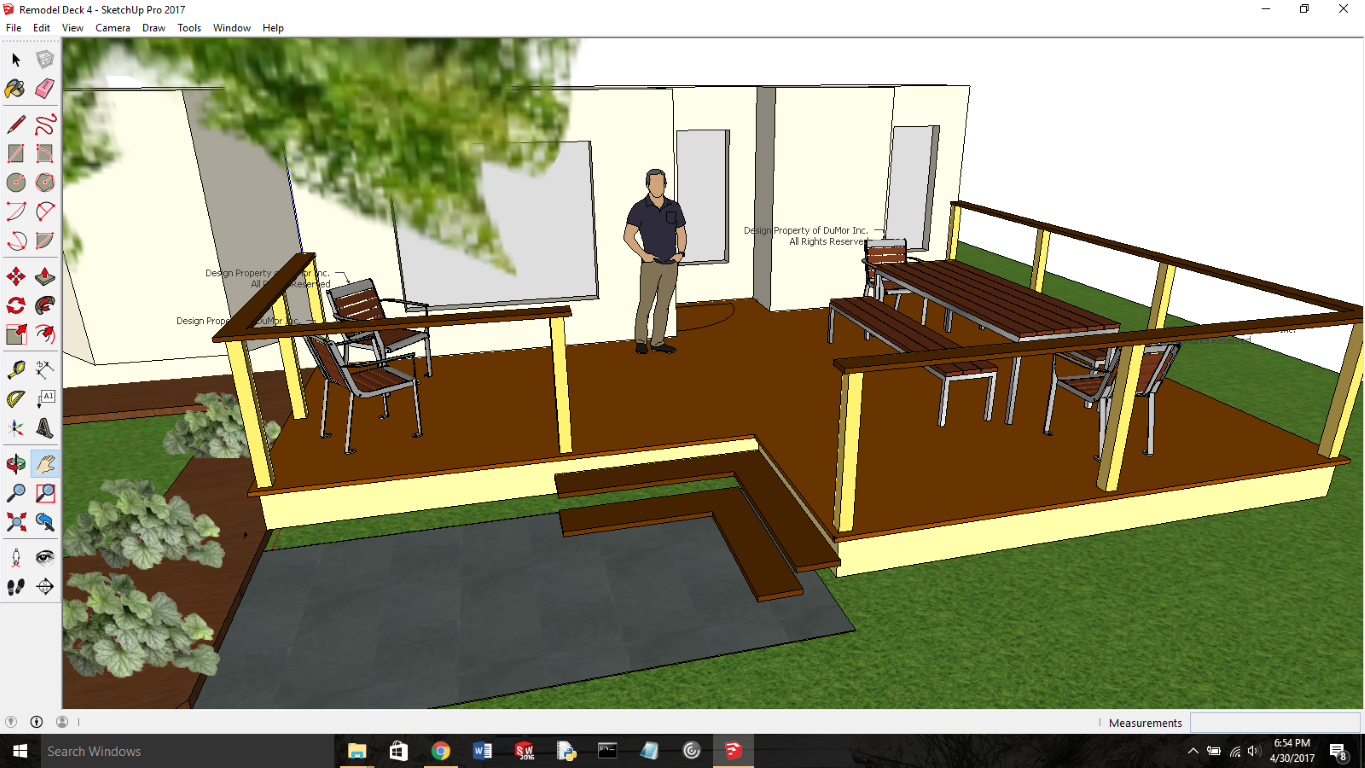Image resolution: width=1365 pixels, height=768 pixels.
Task: Select the 3D Text tool
Action: [x=45, y=428]
